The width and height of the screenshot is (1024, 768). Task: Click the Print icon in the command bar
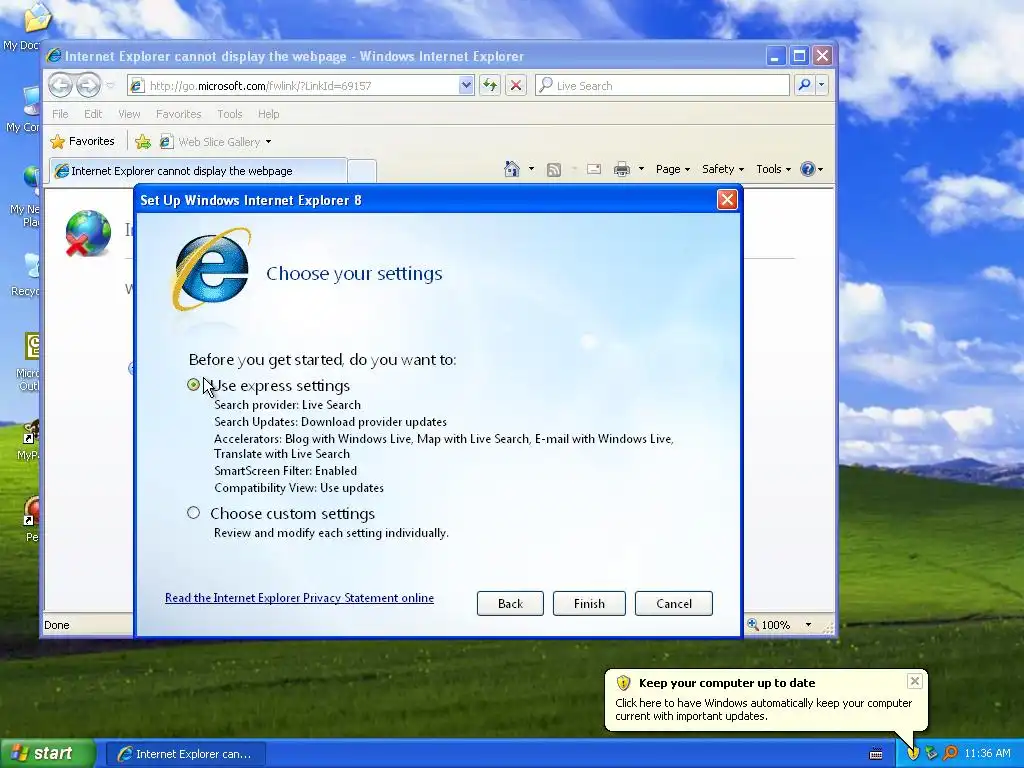tap(622, 170)
